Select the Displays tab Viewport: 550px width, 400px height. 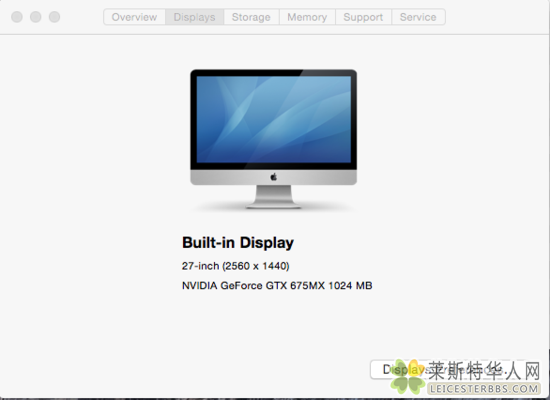(194, 17)
